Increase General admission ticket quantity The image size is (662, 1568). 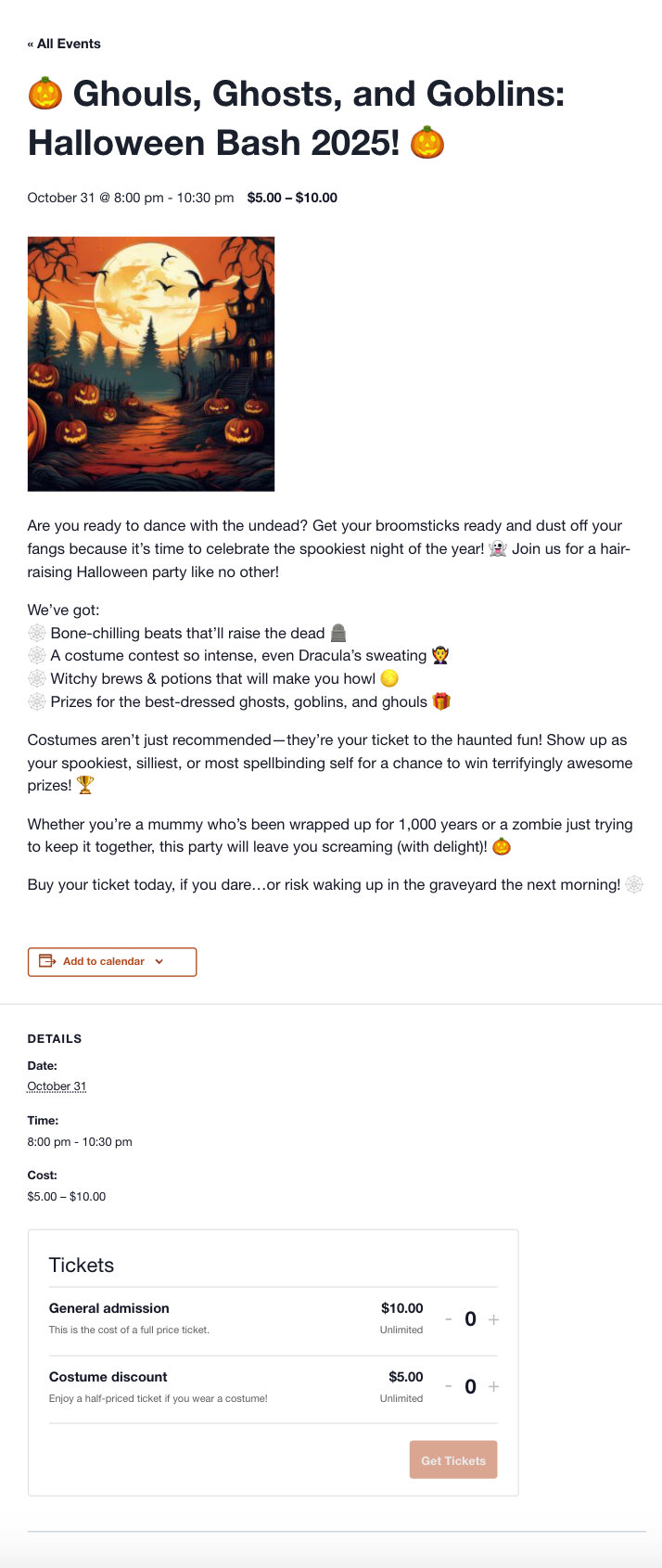tap(493, 1319)
